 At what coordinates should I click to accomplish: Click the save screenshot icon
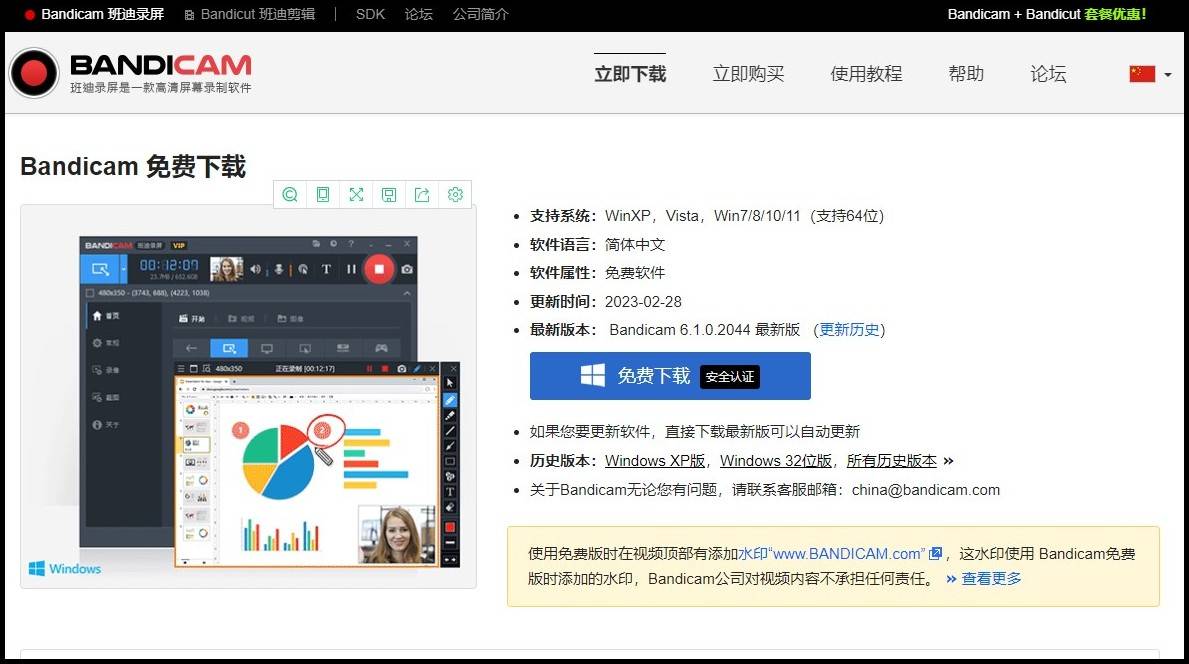click(x=389, y=194)
